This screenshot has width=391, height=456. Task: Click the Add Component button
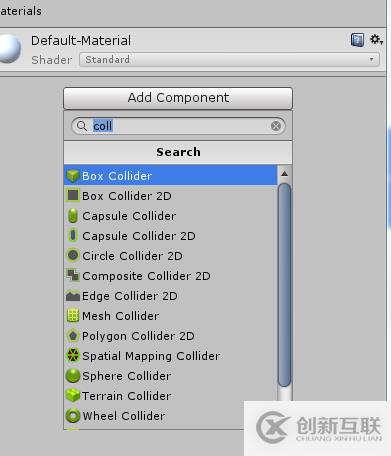point(178,98)
